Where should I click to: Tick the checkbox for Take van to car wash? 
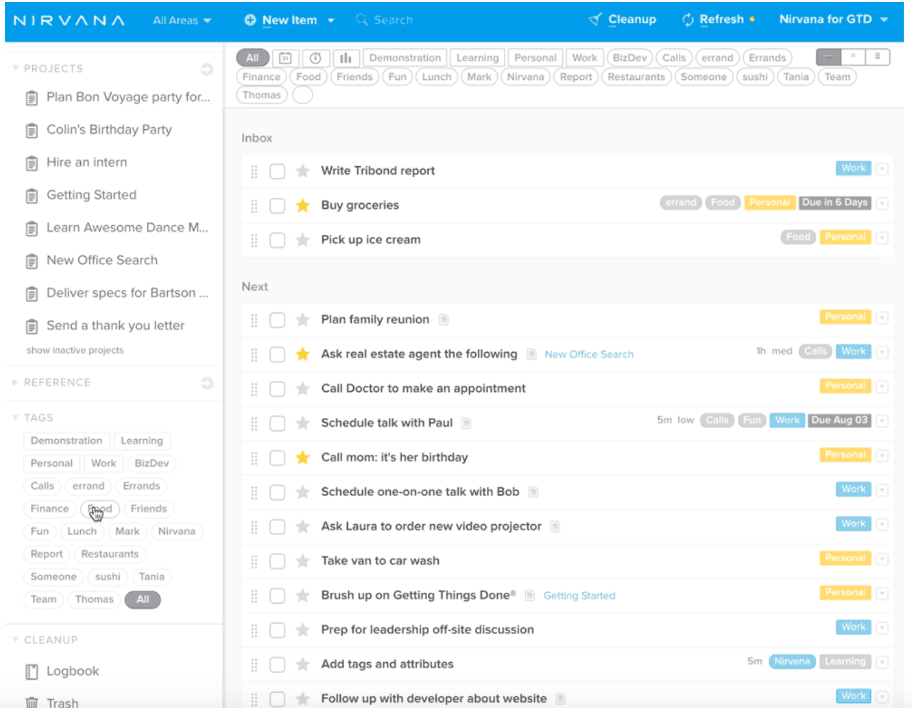pos(277,561)
